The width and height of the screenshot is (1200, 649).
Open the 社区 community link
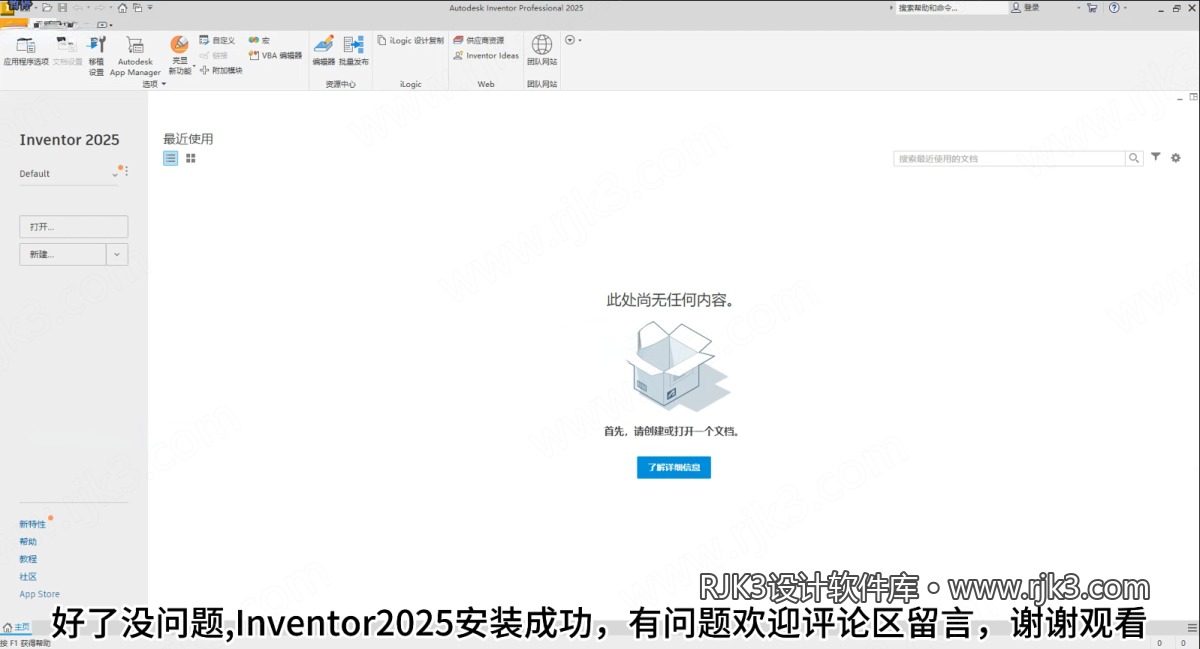(28, 577)
